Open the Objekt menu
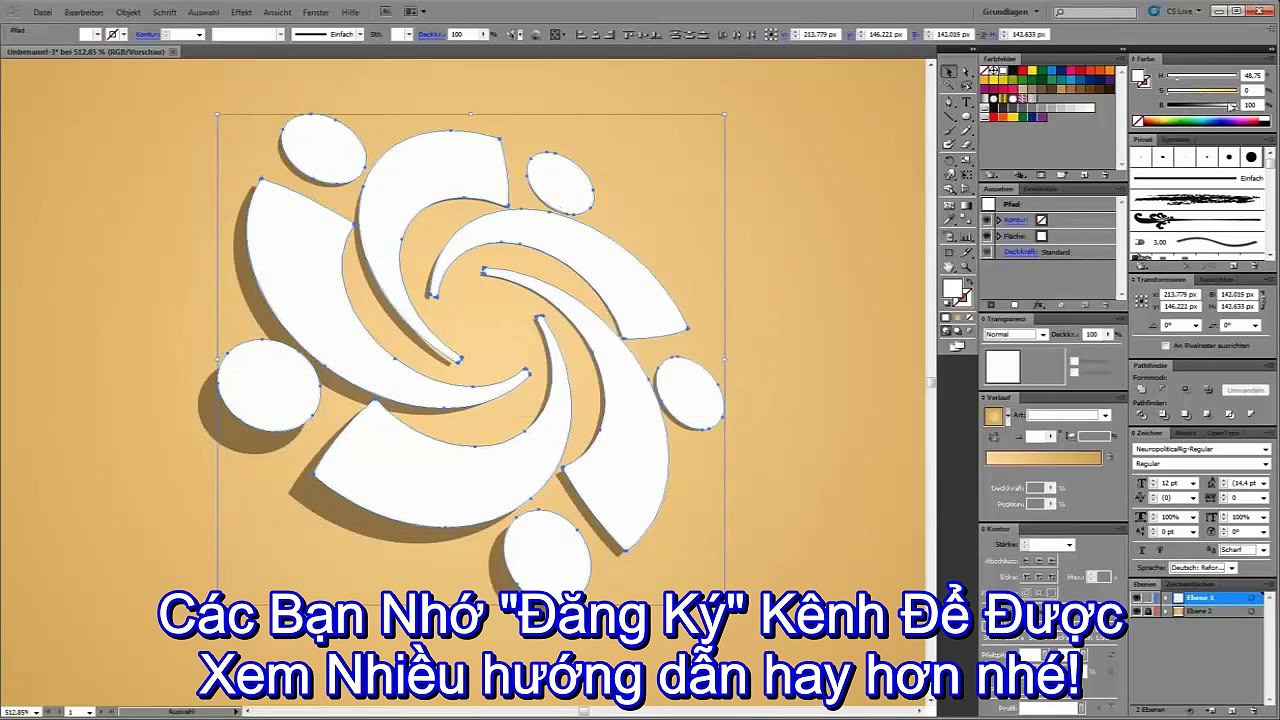Viewport: 1280px width, 720px height. [x=128, y=12]
